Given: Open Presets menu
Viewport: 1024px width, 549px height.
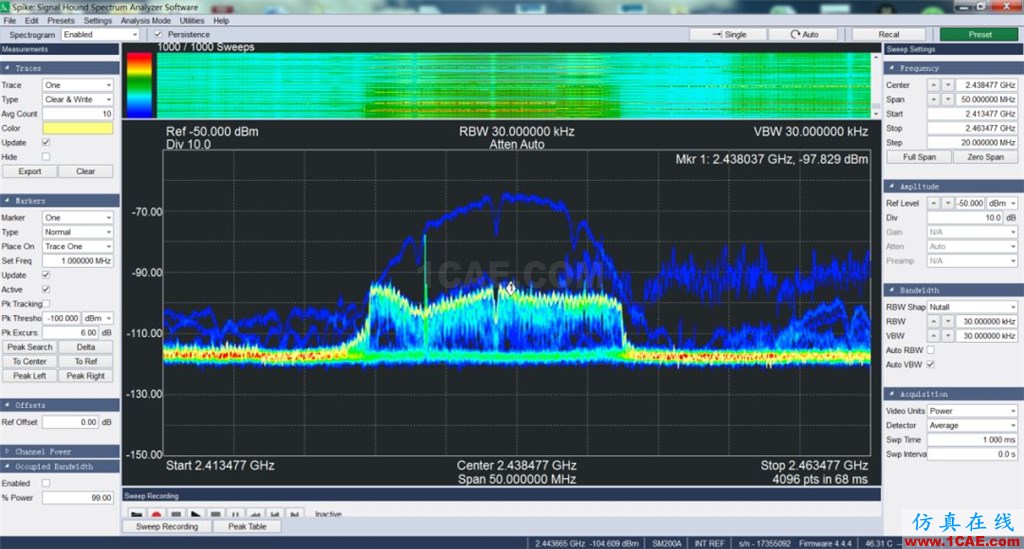Looking at the screenshot, I should 61,20.
